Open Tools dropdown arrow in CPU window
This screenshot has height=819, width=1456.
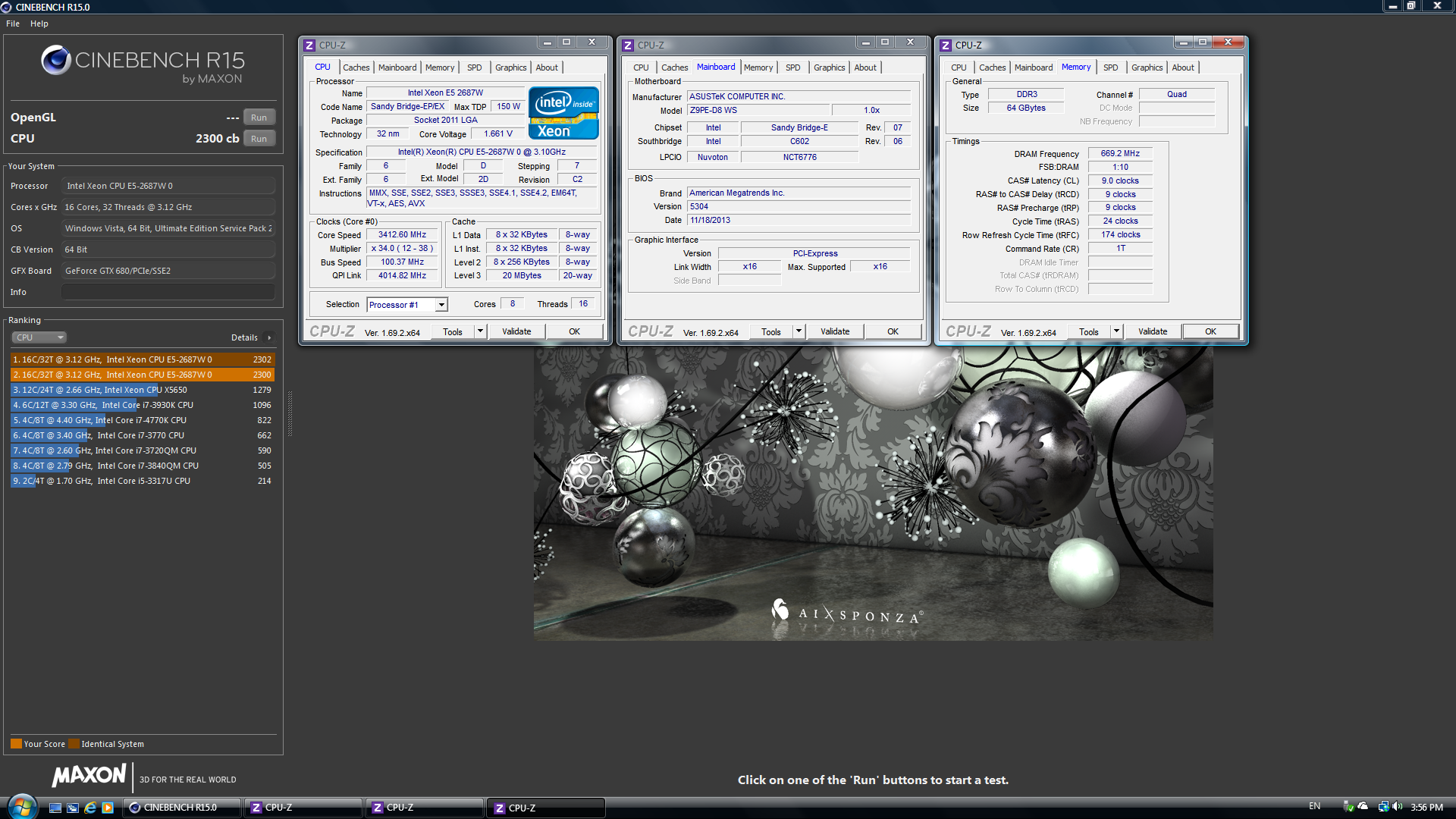(x=480, y=331)
